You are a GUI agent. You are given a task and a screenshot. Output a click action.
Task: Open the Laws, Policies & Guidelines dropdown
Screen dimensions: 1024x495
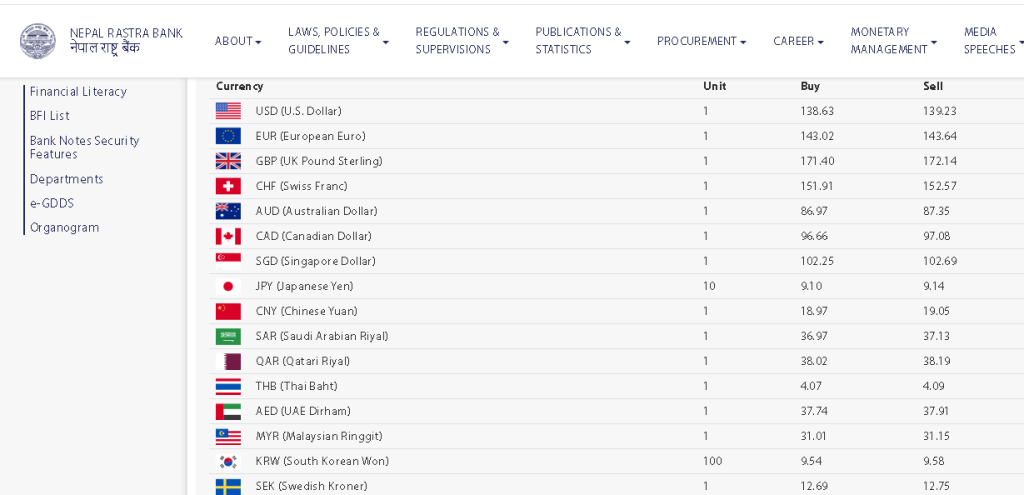coord(338,41)
